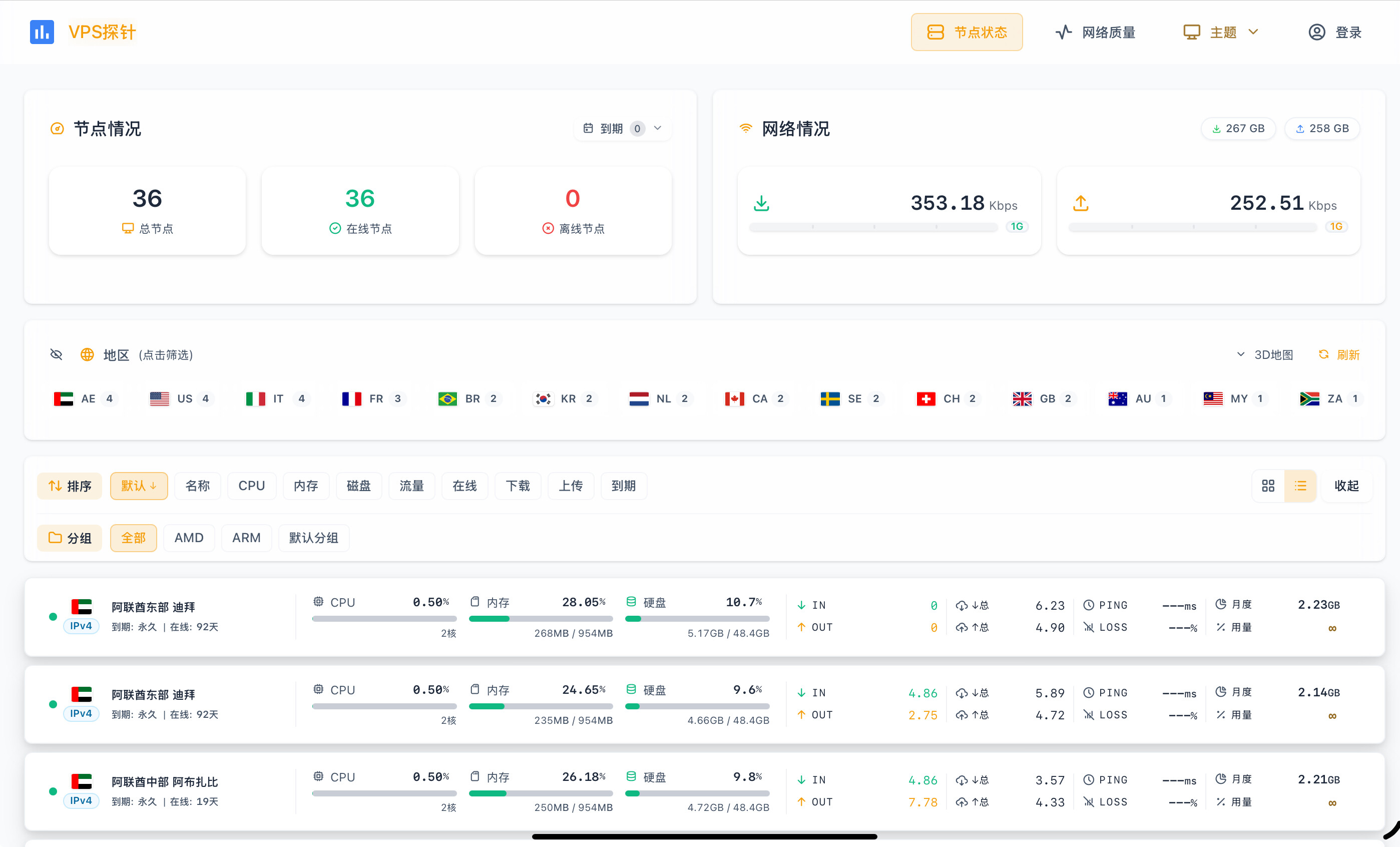Click the 月度 pie icon in the first 迪拜 row
Viewport: 1400px width, 847px height.
1220,604
